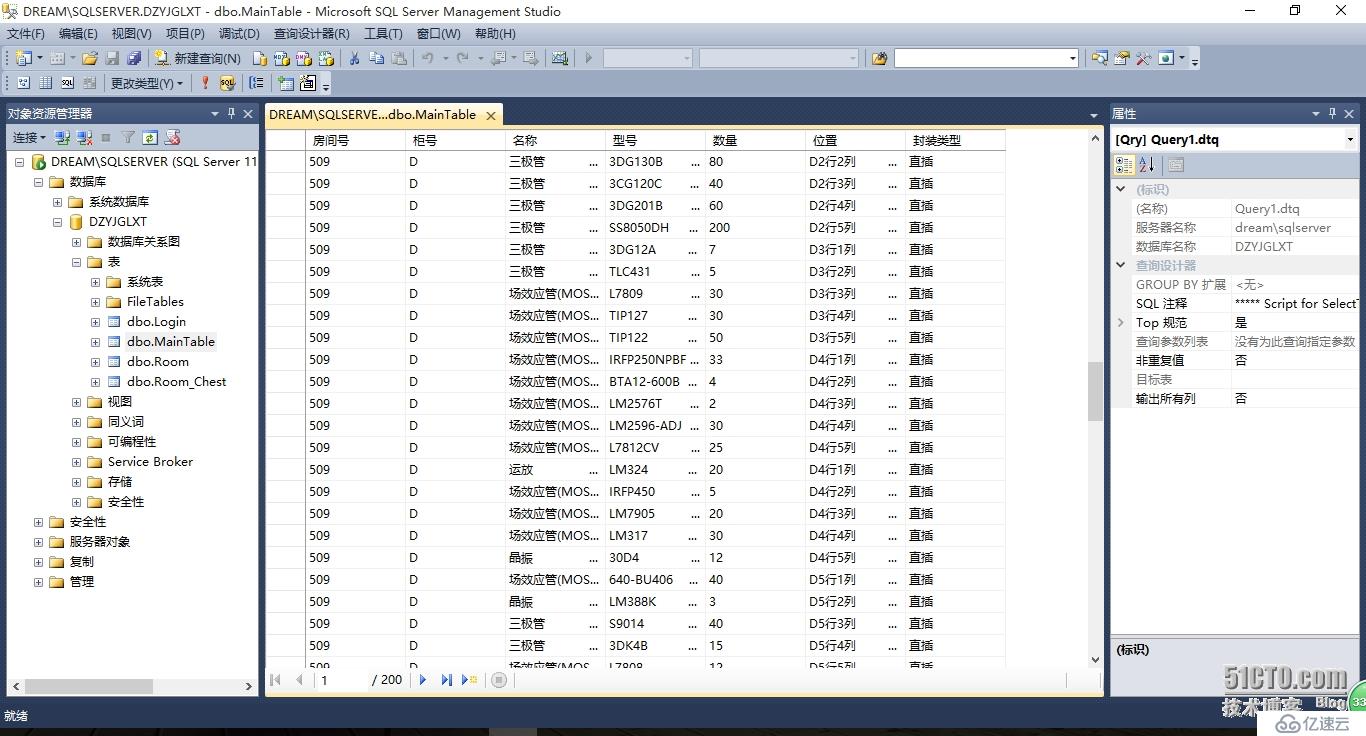Select dbo.MainTable in the tree
The width and height of the screenshot is (1366, 736).
[x=171, y=342]
